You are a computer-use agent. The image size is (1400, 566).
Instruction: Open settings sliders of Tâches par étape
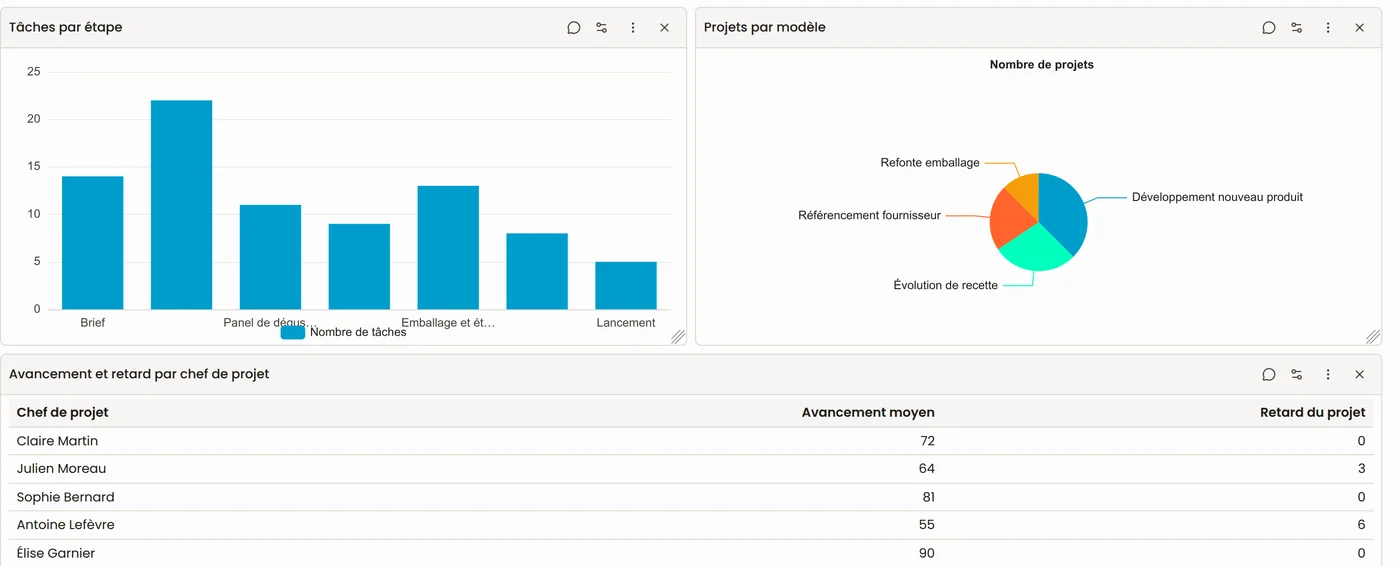pos(602,28)
